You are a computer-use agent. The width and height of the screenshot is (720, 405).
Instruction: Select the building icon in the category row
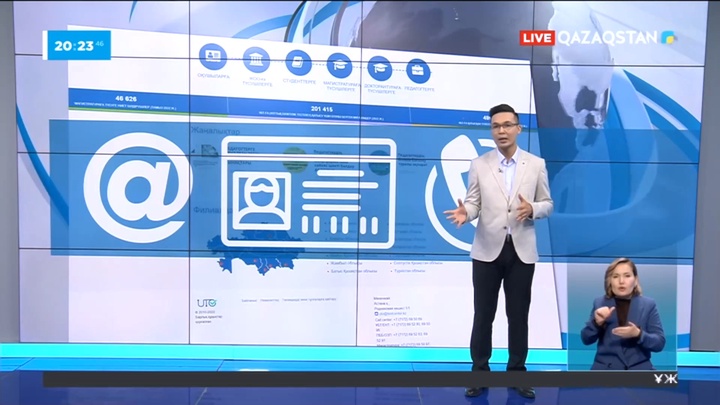(x=256, y=59)
